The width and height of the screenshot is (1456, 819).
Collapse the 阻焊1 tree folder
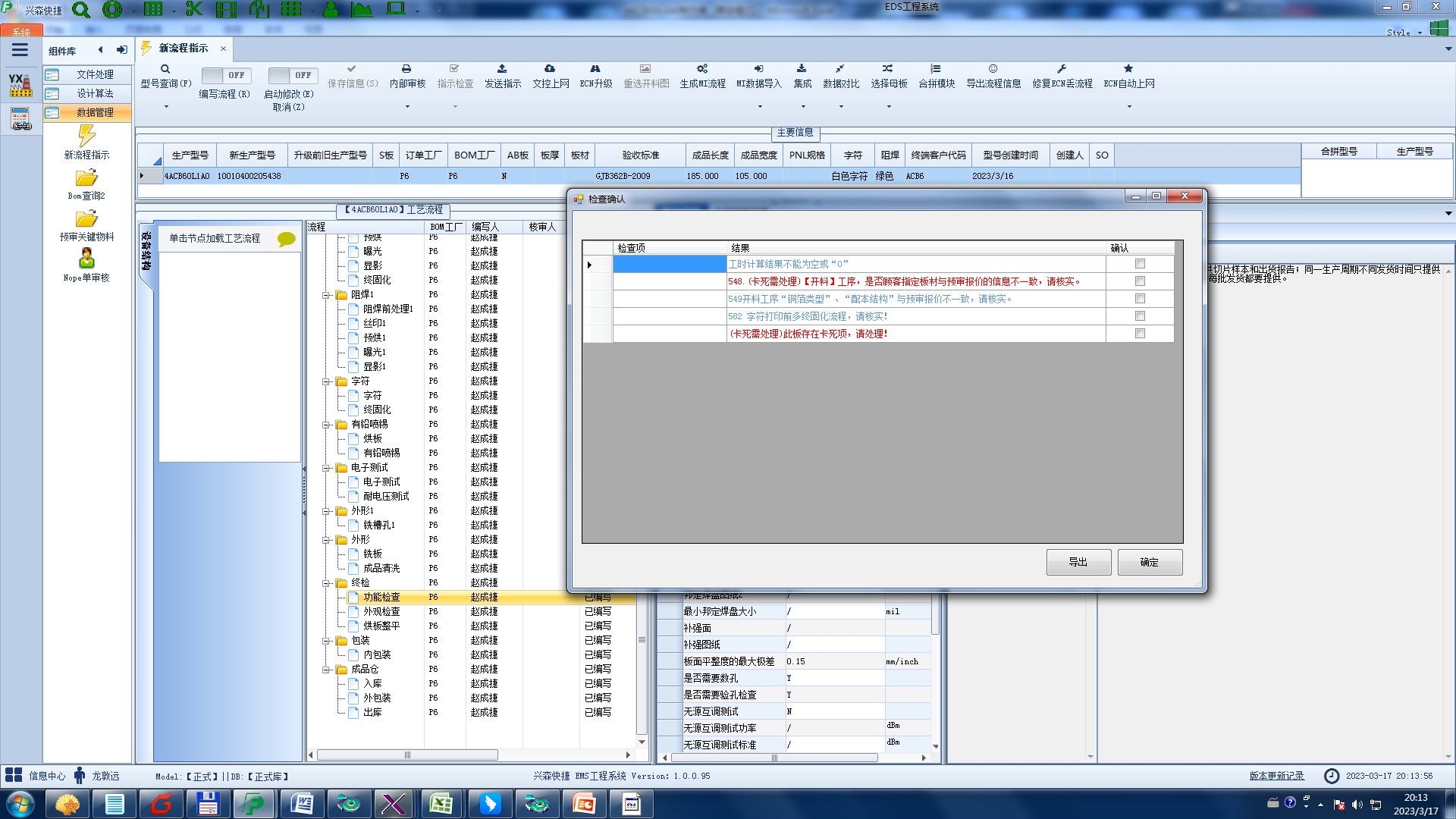coord(327,295)
